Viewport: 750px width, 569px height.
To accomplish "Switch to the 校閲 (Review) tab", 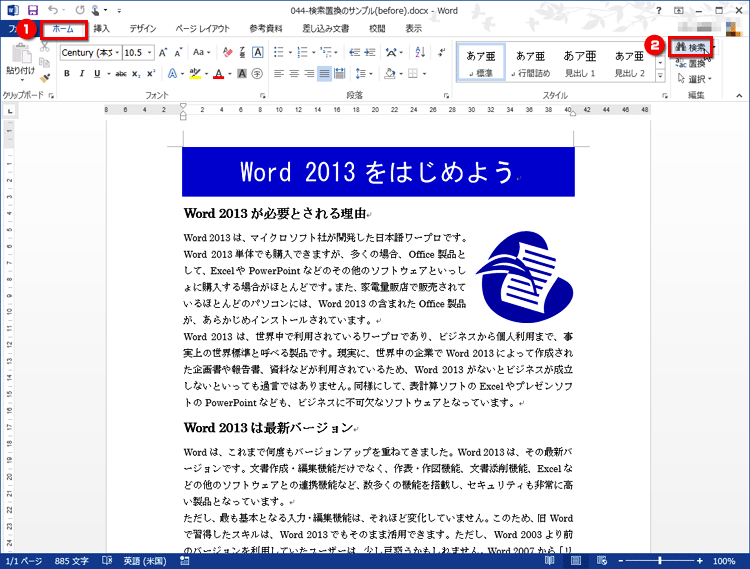I will [377, 29].
